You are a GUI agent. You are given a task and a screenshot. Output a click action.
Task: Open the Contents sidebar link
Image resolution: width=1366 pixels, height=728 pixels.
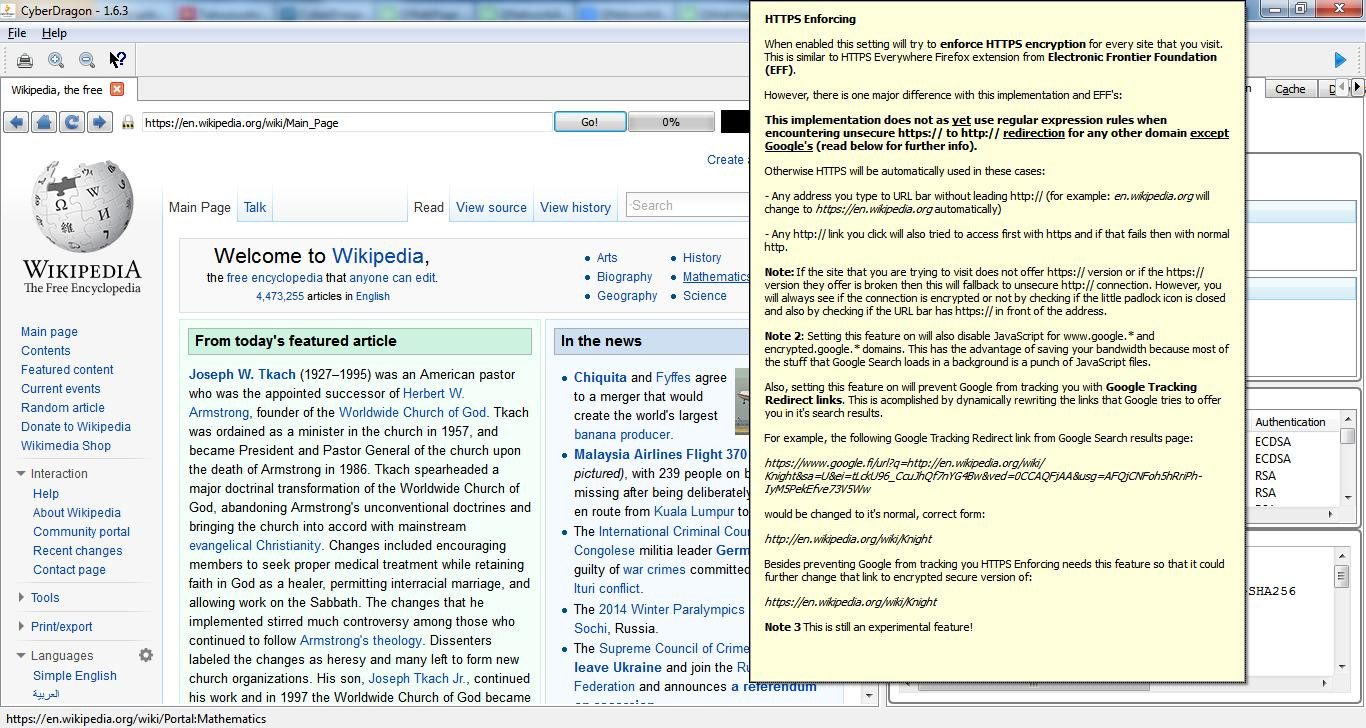click(x=46, y=350)
